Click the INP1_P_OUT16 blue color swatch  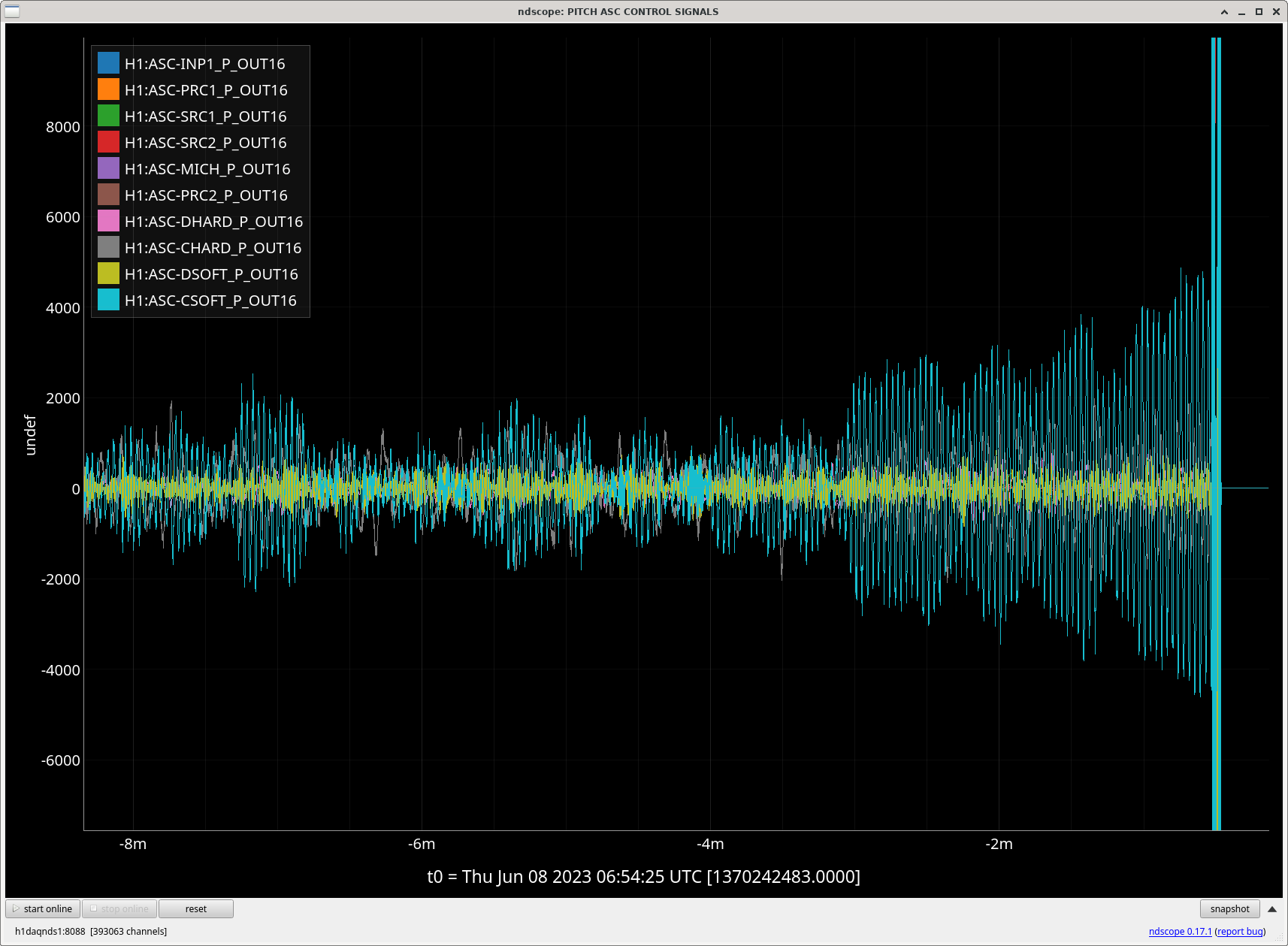[108, 63]
